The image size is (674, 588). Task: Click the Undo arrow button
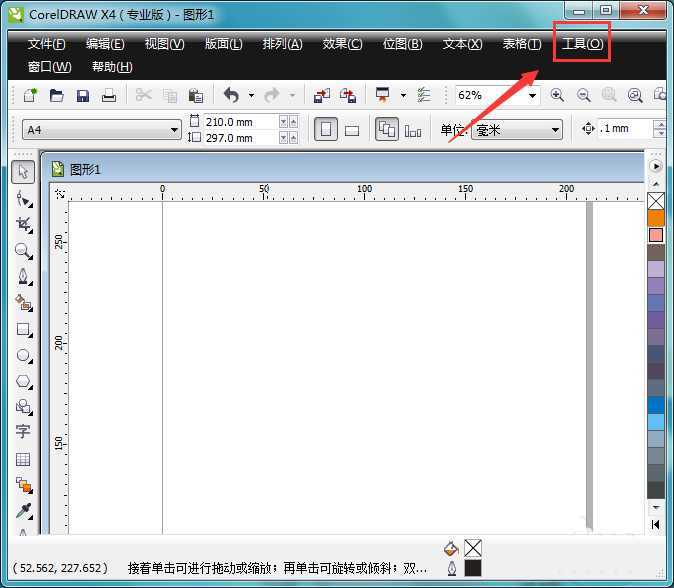click(x=231, y=96)
